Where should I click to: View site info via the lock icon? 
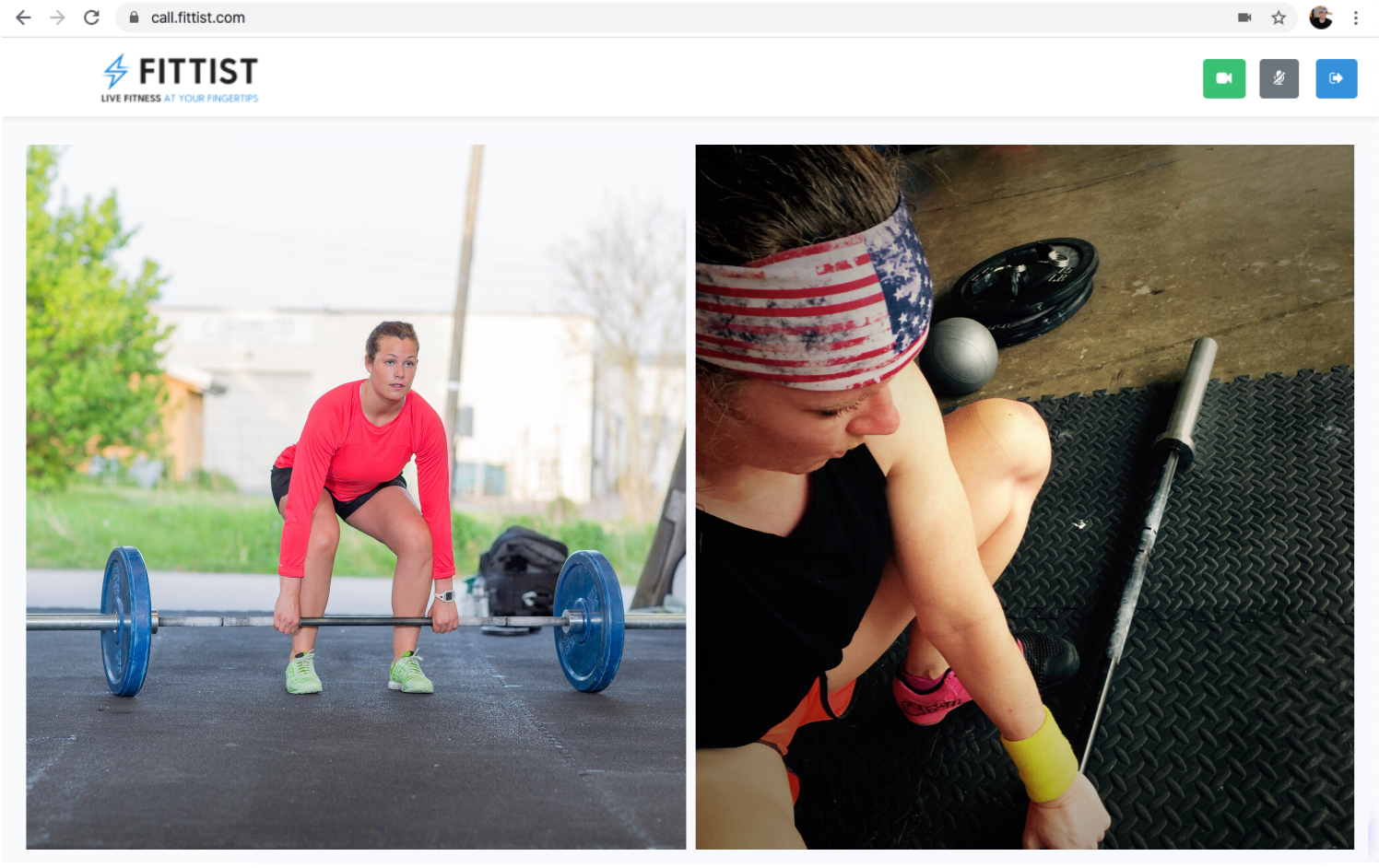point(134,18)
